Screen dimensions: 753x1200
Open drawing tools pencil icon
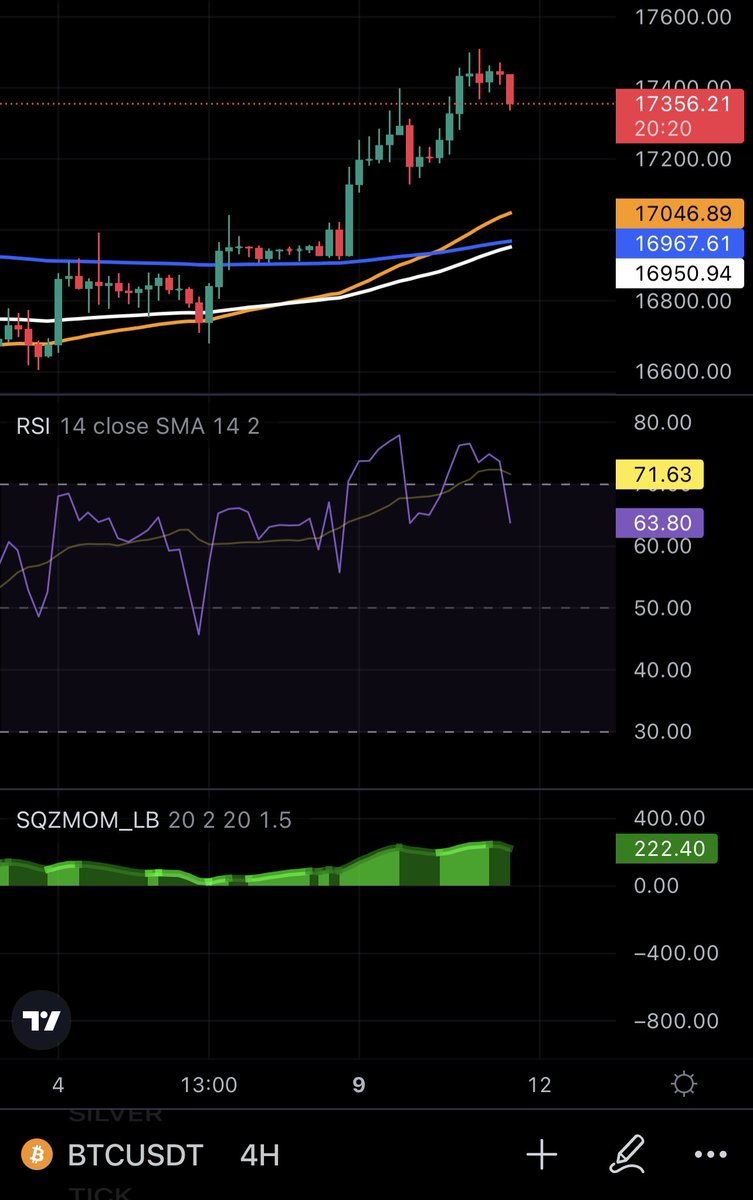click(627, 1156)
